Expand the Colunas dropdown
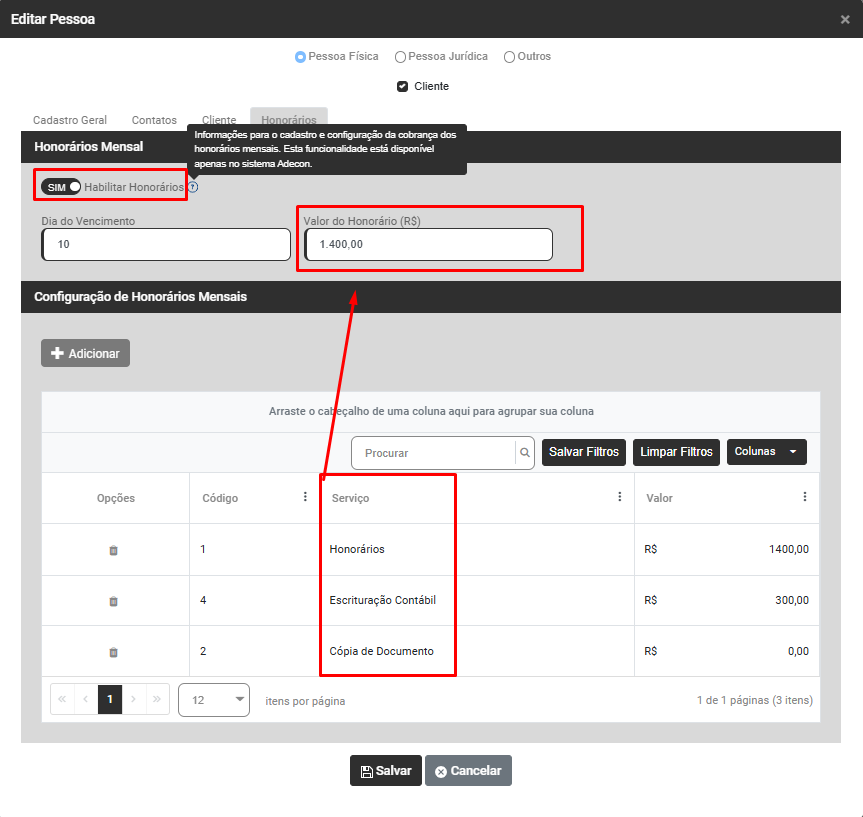This screenshot has width=863, height=817. tap(766, 452)
